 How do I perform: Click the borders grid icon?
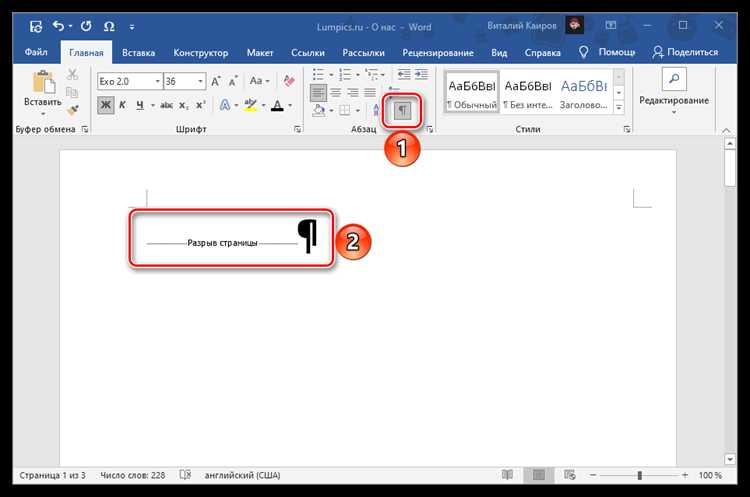pyautogui.click(x=344, y=110)
